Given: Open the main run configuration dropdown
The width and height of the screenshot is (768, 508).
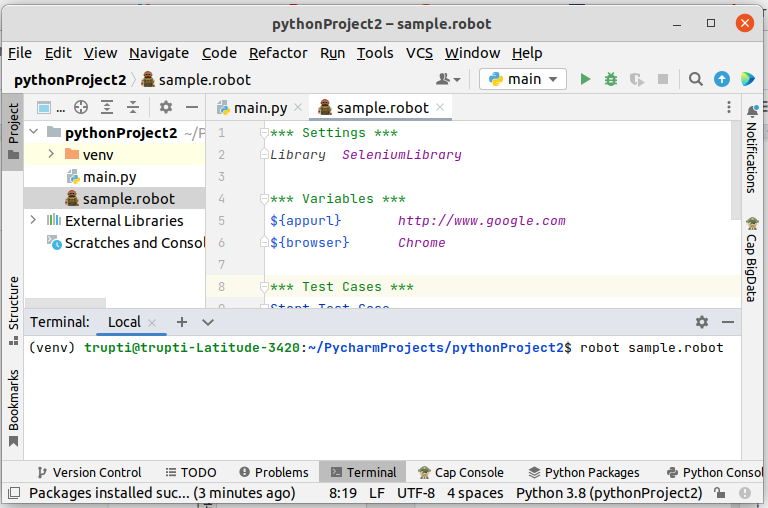Looking at the screenshot, I should tap(523, 79).
